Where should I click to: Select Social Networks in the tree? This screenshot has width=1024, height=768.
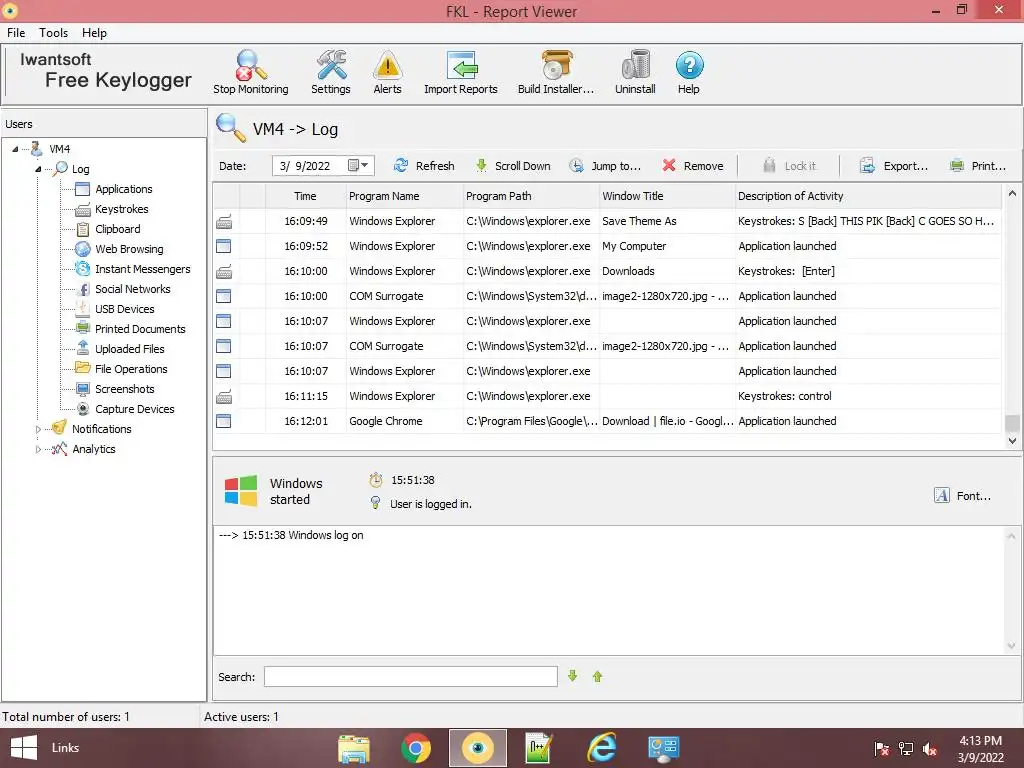tap(133, 289)
